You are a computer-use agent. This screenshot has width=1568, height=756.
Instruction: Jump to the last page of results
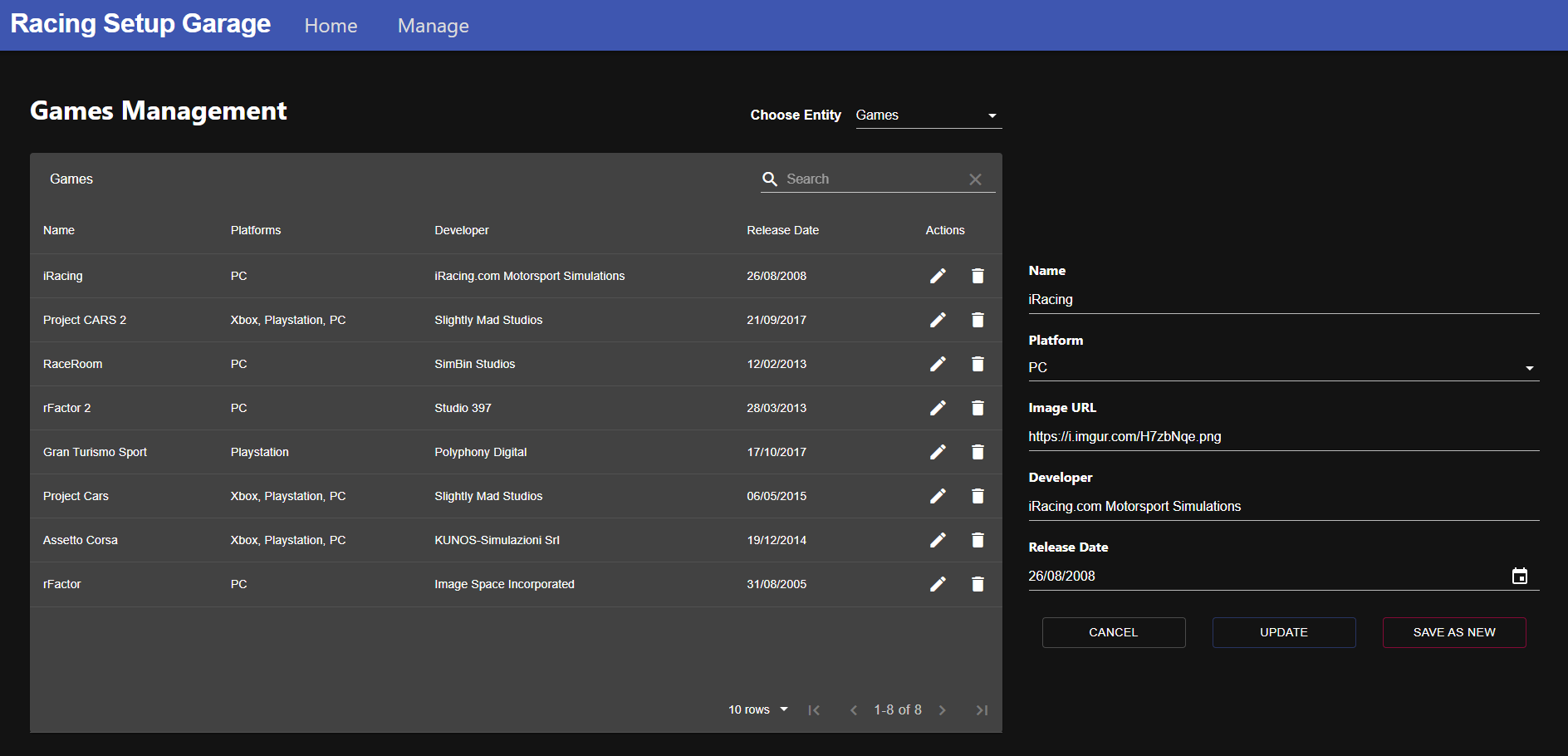pos(982,710)
